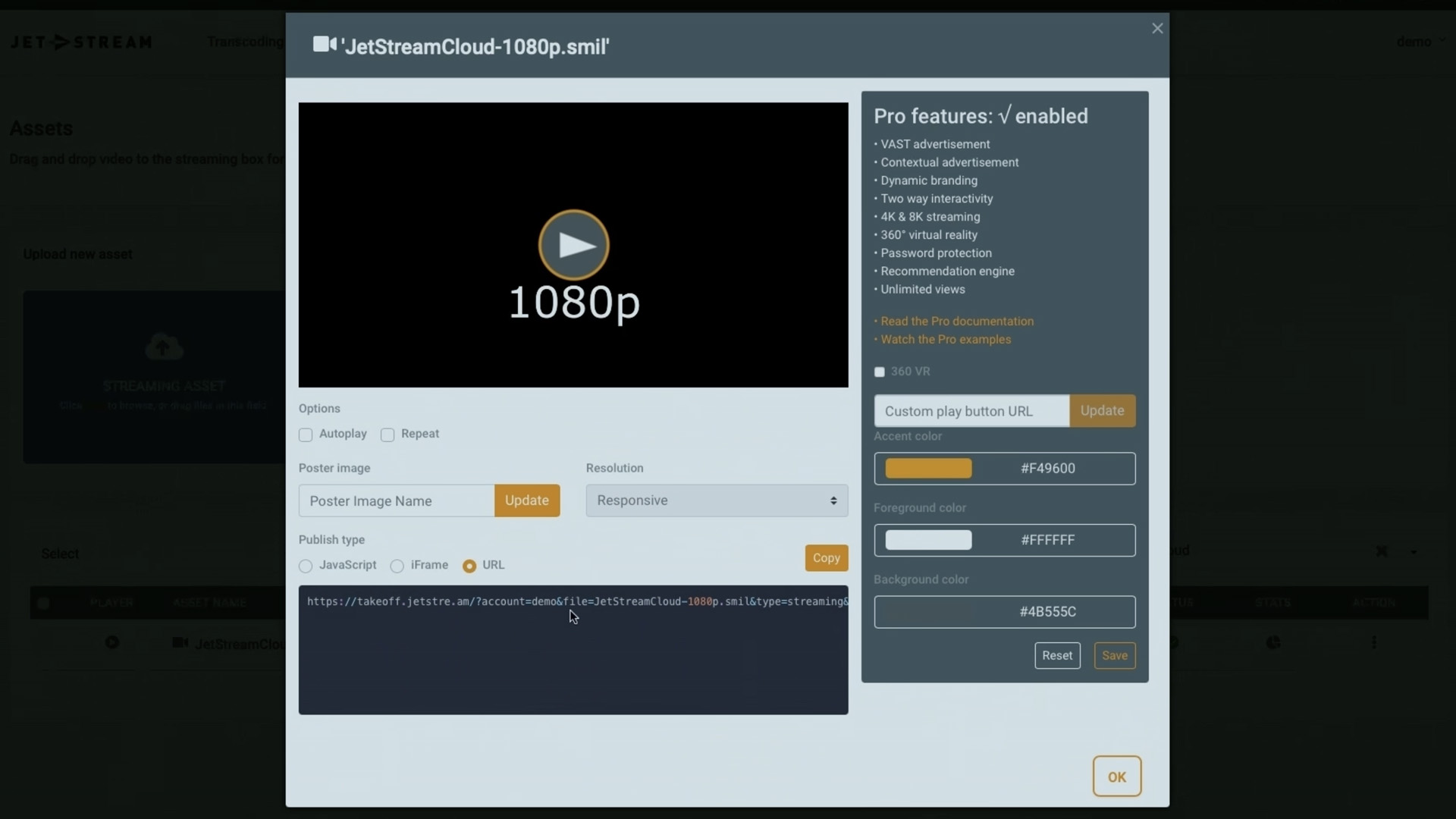Click the Poster Image Name input field

tap(396, 500)
